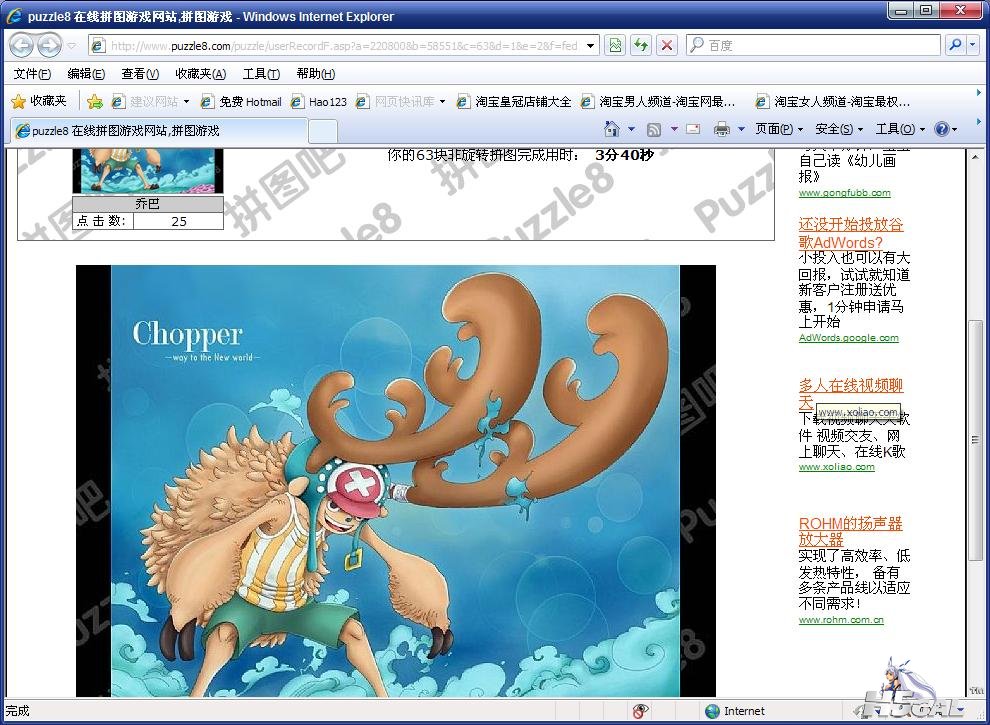The width and height of the screenshot is (990, 725).
Task: Click the Help question mark icon
Action: (941, 129)
